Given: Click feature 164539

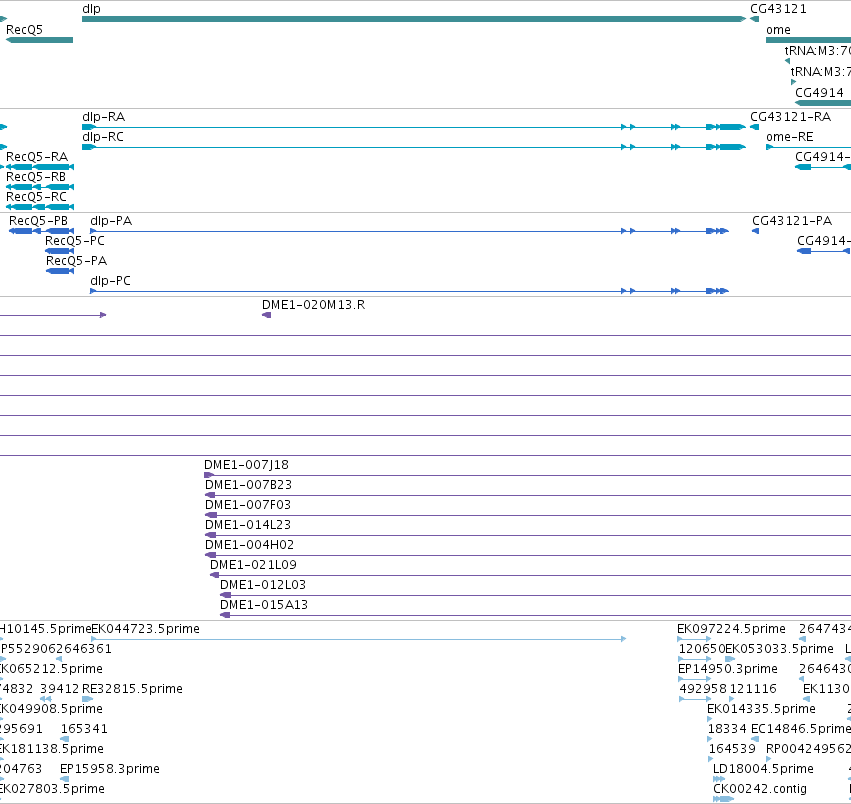Looking at the screenshot, I should pos(711,759).
